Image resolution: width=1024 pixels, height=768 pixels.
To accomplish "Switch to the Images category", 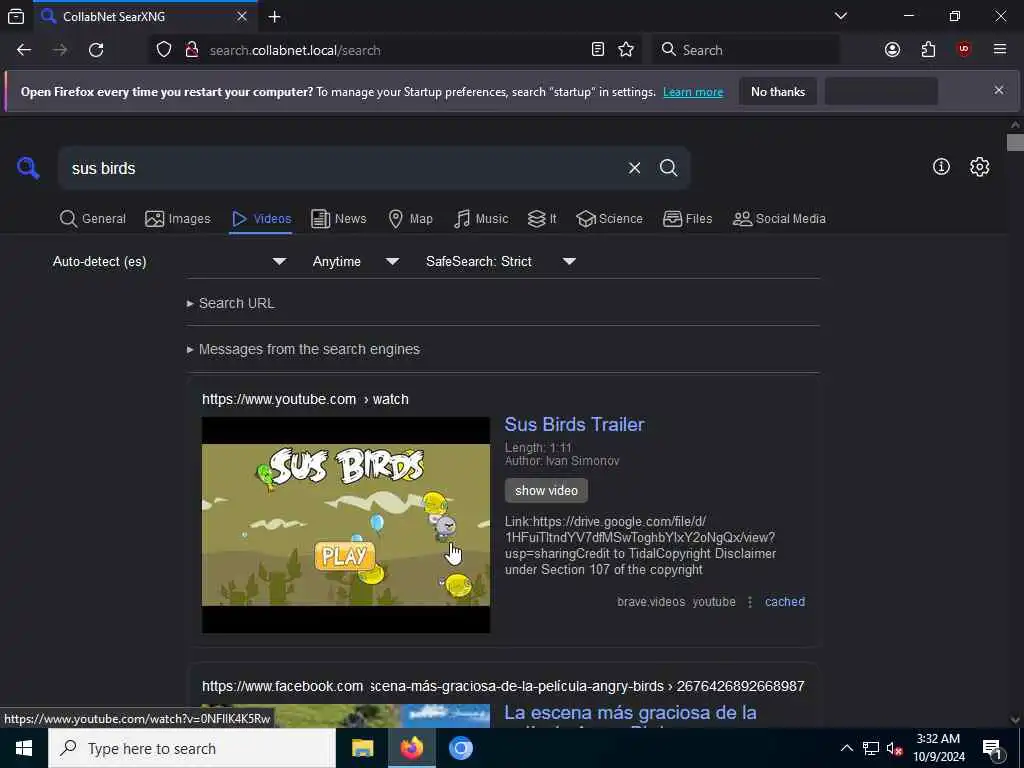I will click(178, 219).
